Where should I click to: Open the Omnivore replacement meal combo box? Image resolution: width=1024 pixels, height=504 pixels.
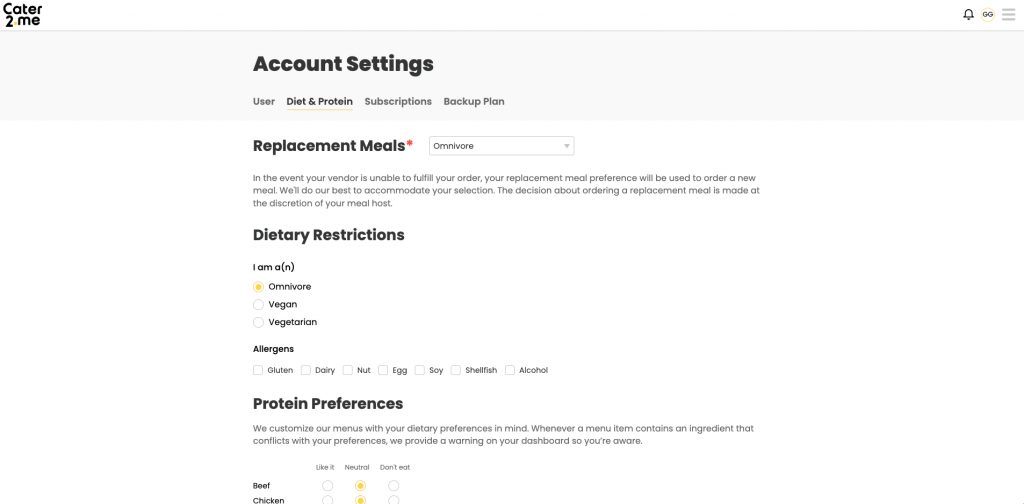(502, 146)
